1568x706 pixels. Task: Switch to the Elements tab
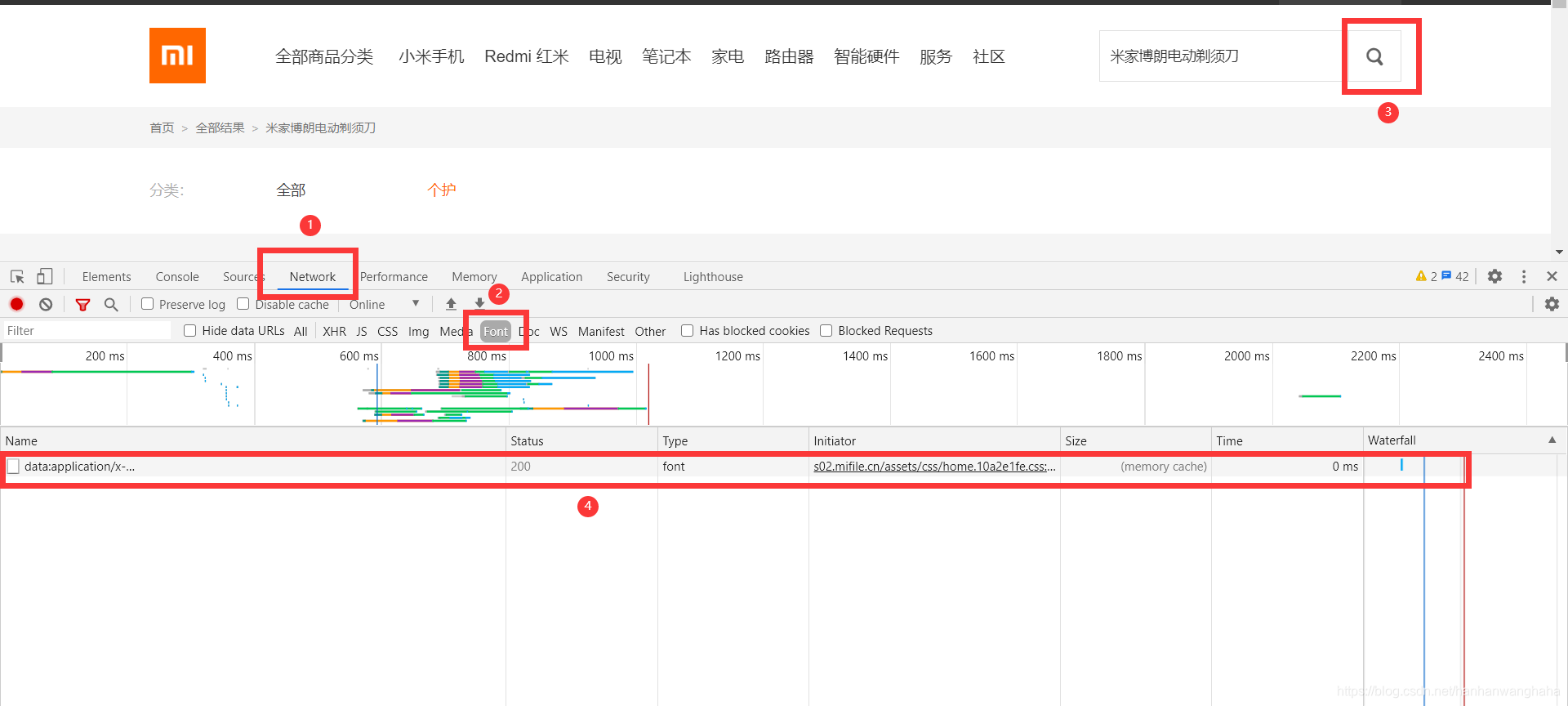click(106, 277)
